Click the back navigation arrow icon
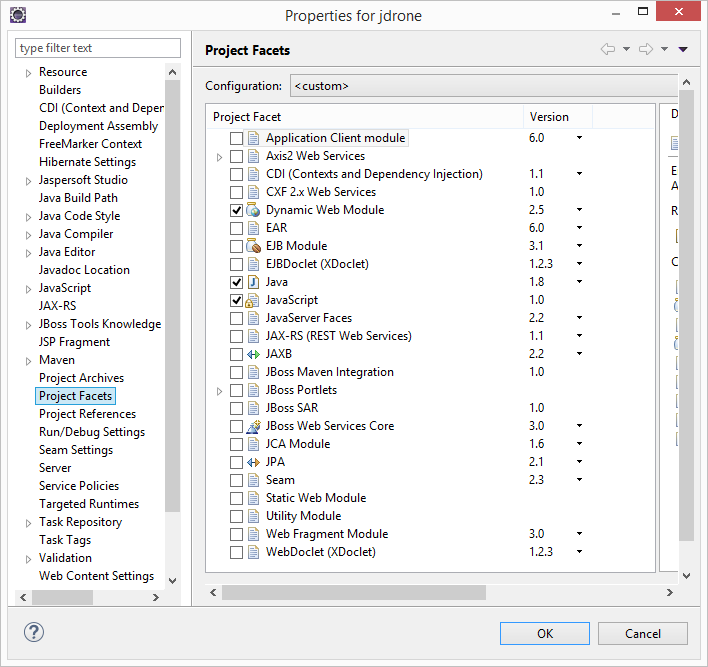The image size is (708, 667). 608,49
